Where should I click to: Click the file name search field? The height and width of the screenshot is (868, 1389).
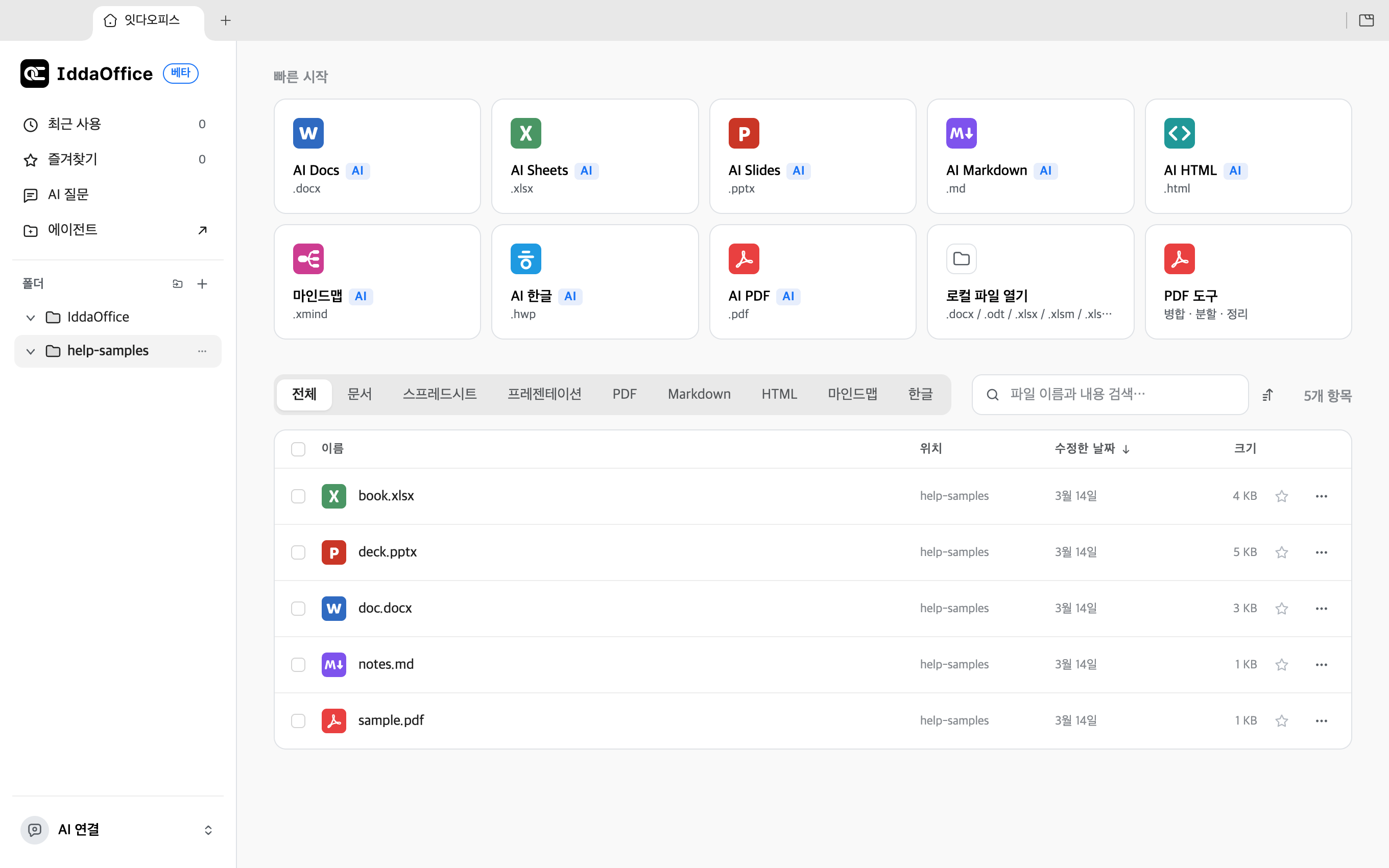1110,395
